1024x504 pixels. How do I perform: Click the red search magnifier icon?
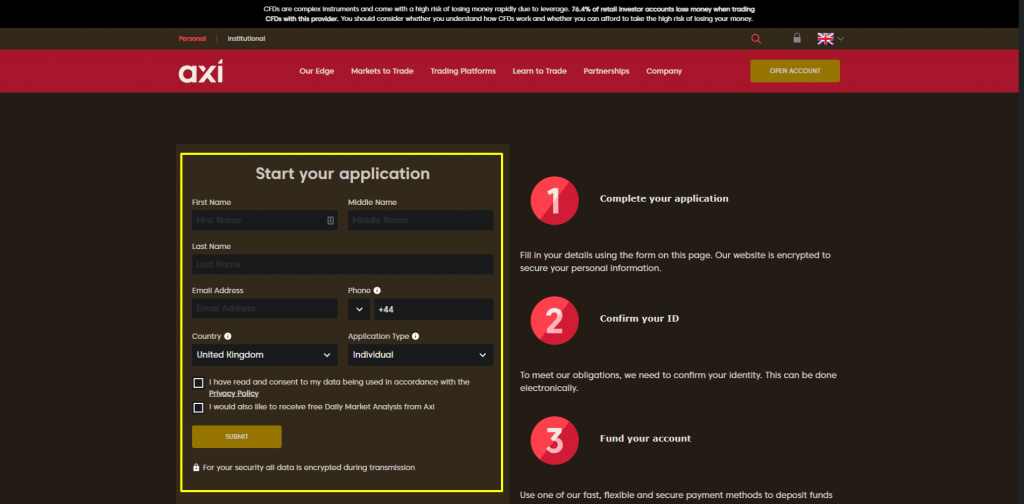[x=756, y=39]
